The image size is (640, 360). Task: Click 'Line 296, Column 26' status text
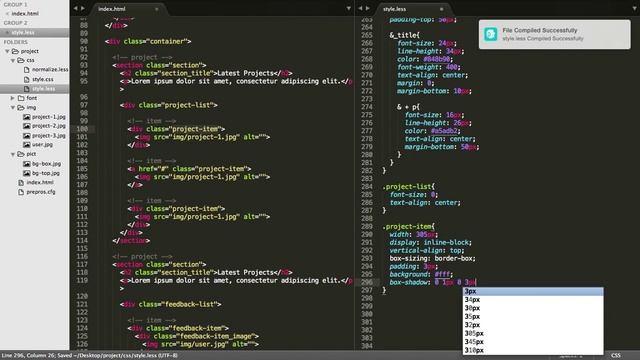tap(28, 356)
